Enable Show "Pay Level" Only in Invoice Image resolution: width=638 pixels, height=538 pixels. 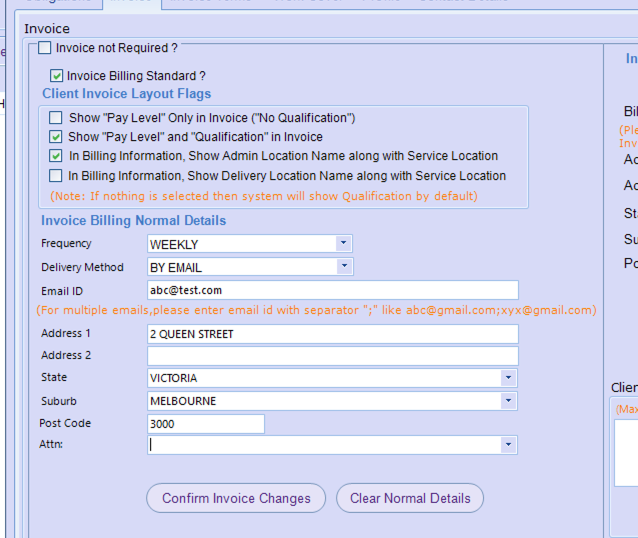point(56,118)
